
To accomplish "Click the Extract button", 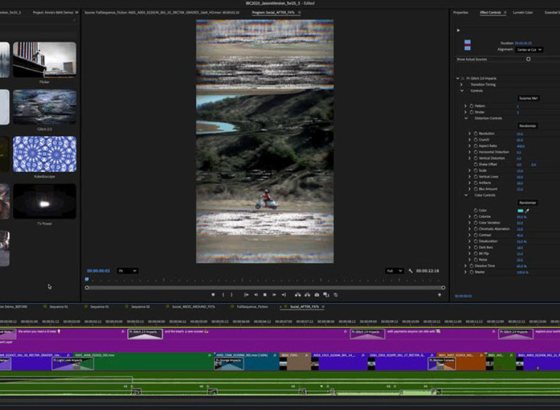I will (x=307, y=295).
